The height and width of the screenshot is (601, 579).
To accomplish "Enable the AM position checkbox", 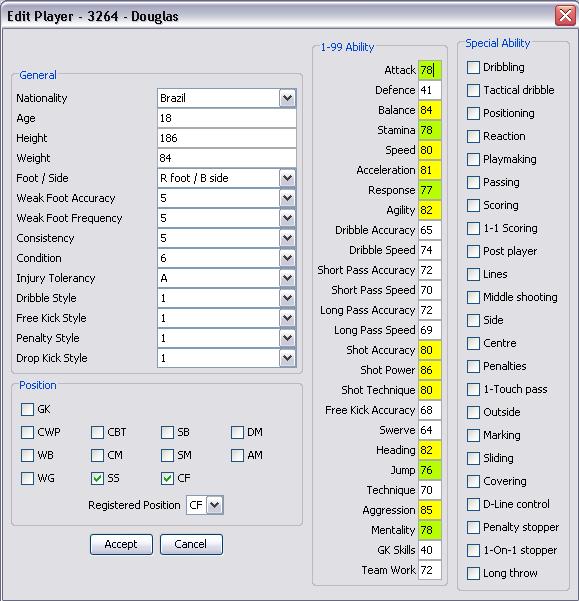I will pyautogui.click(x=238, y=455).
